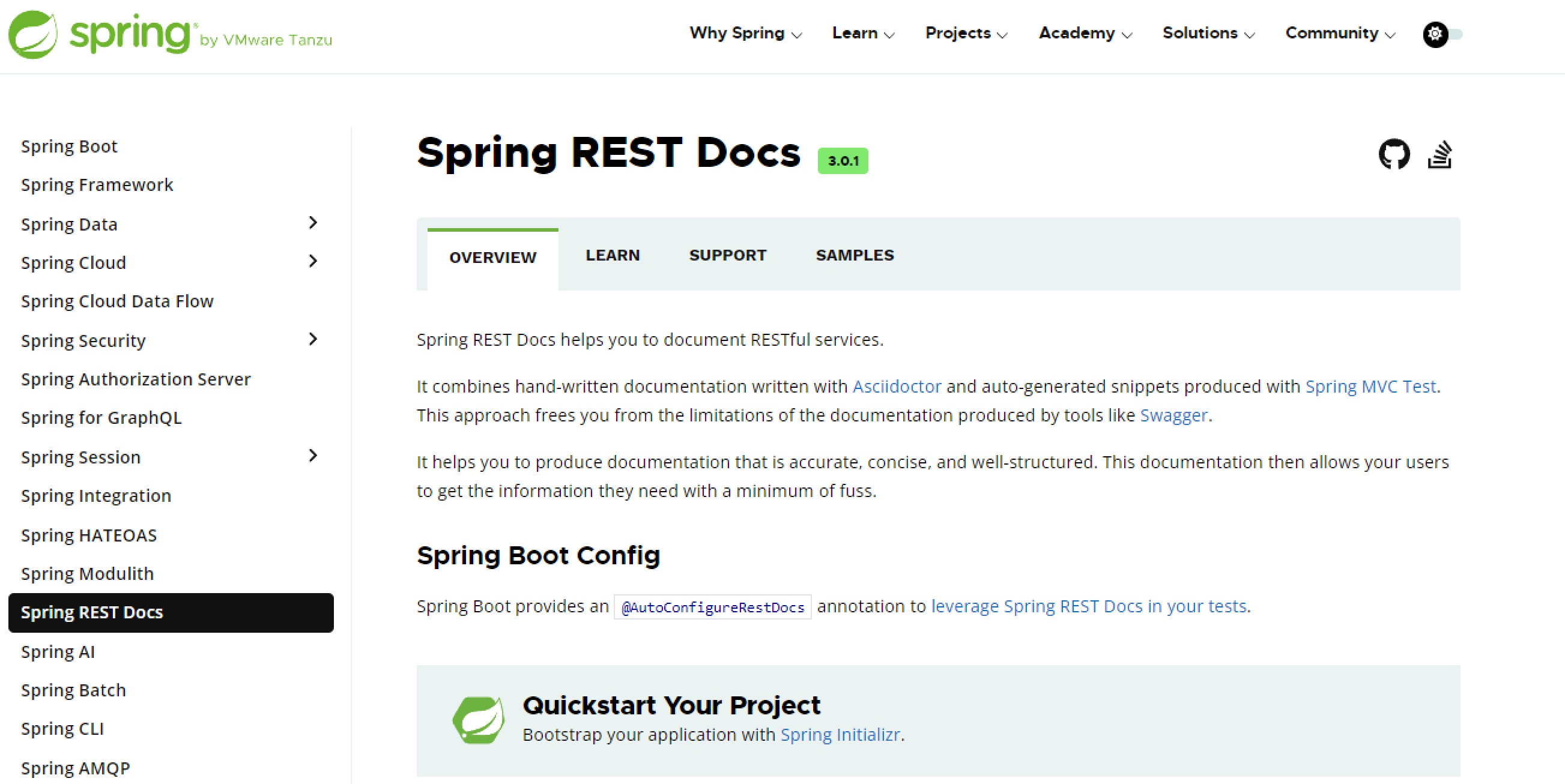
Task: Expand the Spring Data sidebar entry
Action: point(313,223)
